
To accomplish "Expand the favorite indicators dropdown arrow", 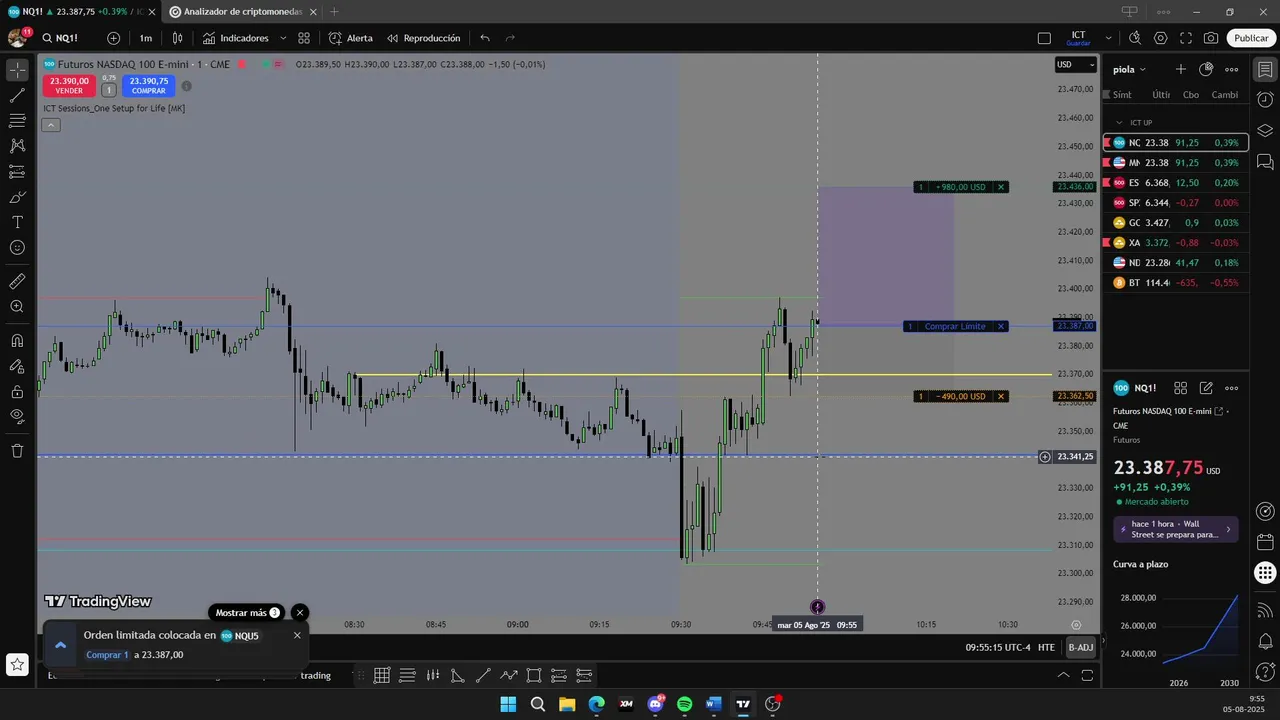I will point(283,38).
